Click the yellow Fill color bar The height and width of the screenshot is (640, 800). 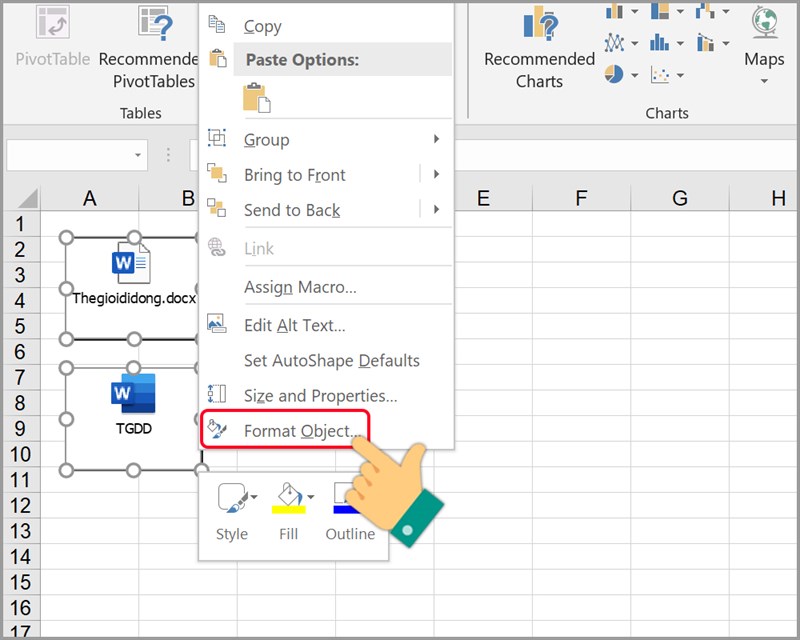tap(289, 509)
